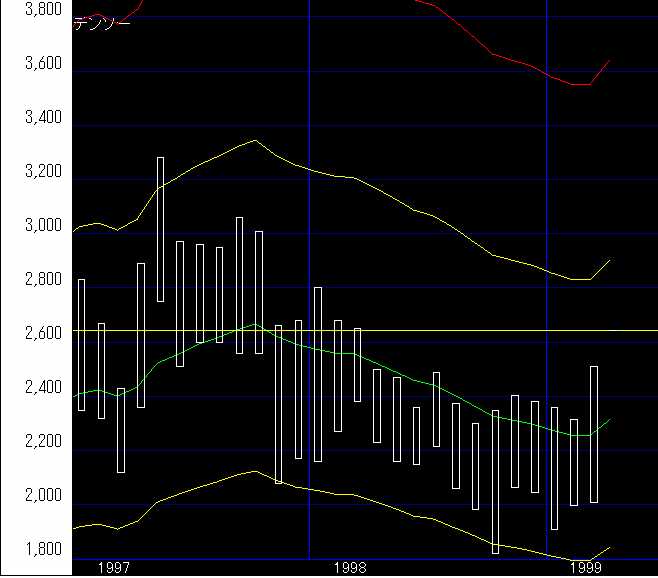658x578 pixels.
Task: Click the first candlestick on the left
Action: [x=81, y=345]
